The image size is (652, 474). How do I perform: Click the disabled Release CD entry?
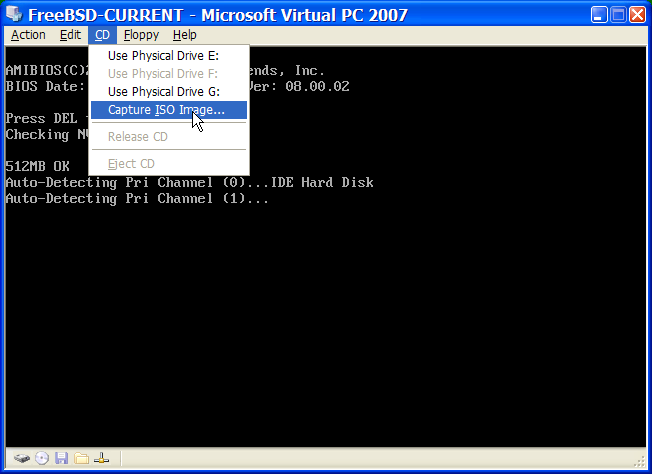137,137
